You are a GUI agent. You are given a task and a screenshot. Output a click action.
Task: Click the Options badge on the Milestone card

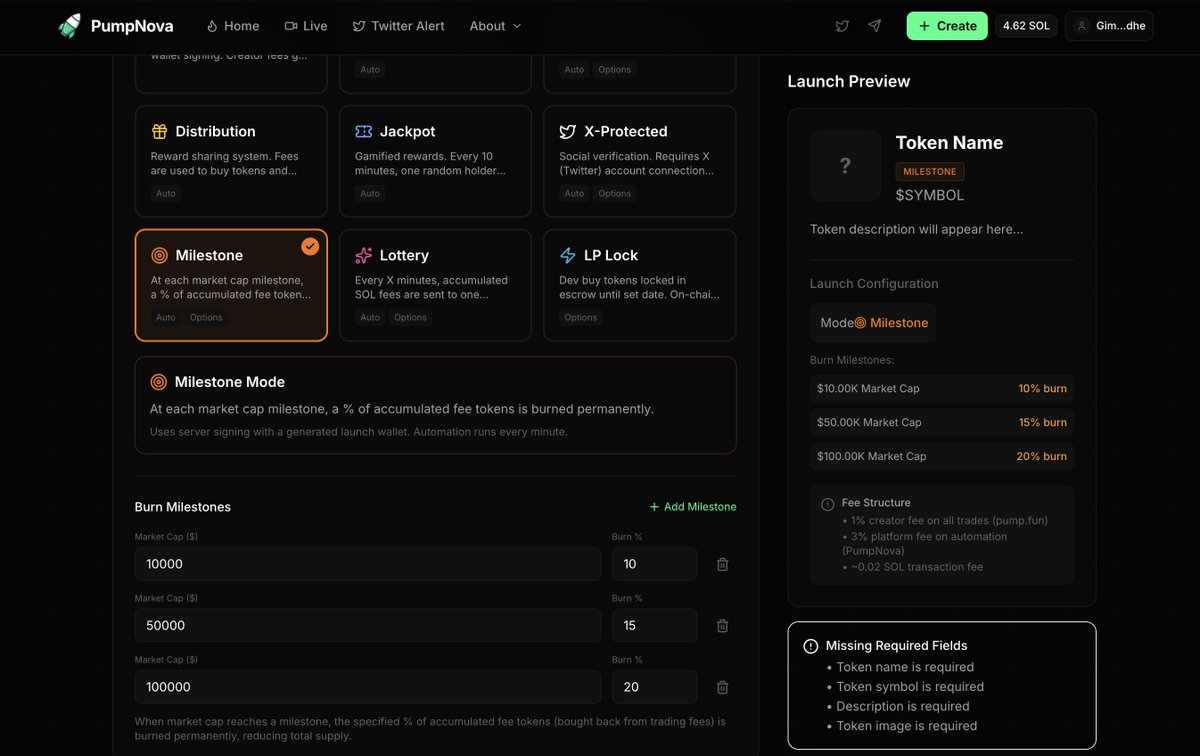click(206, 317)
